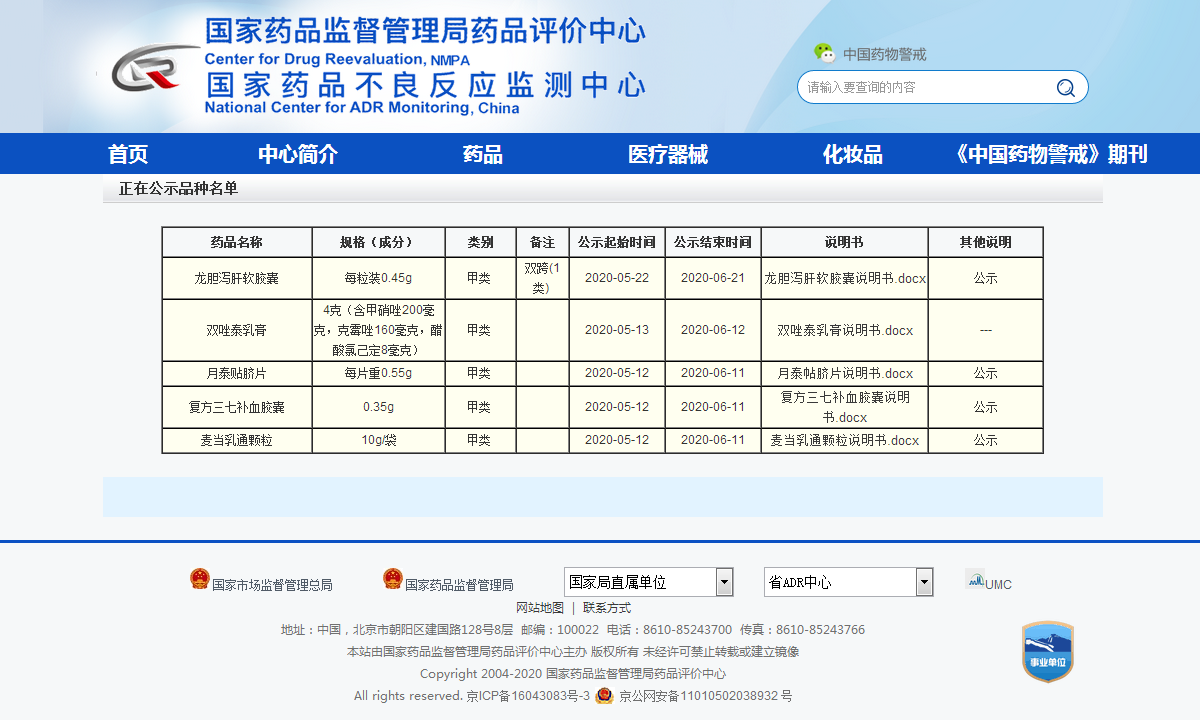Open the 首页 menu item

128,154
